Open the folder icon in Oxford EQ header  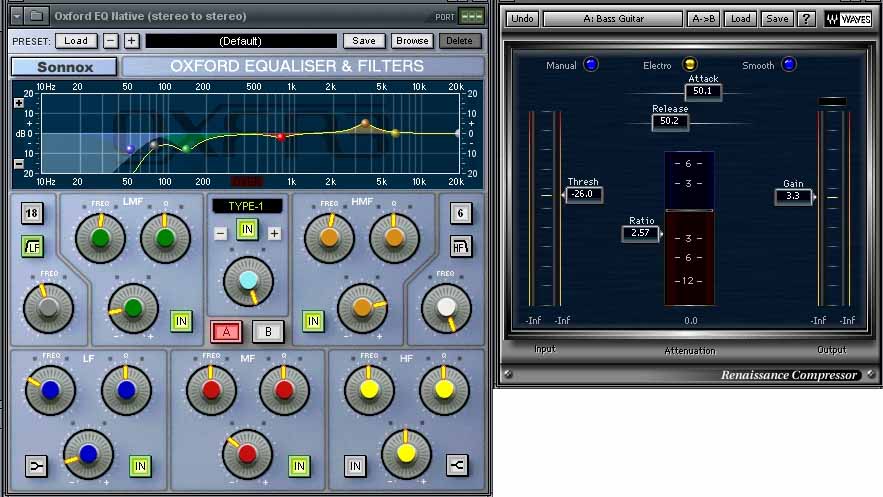pyautogui.click(x=37, y=16)
